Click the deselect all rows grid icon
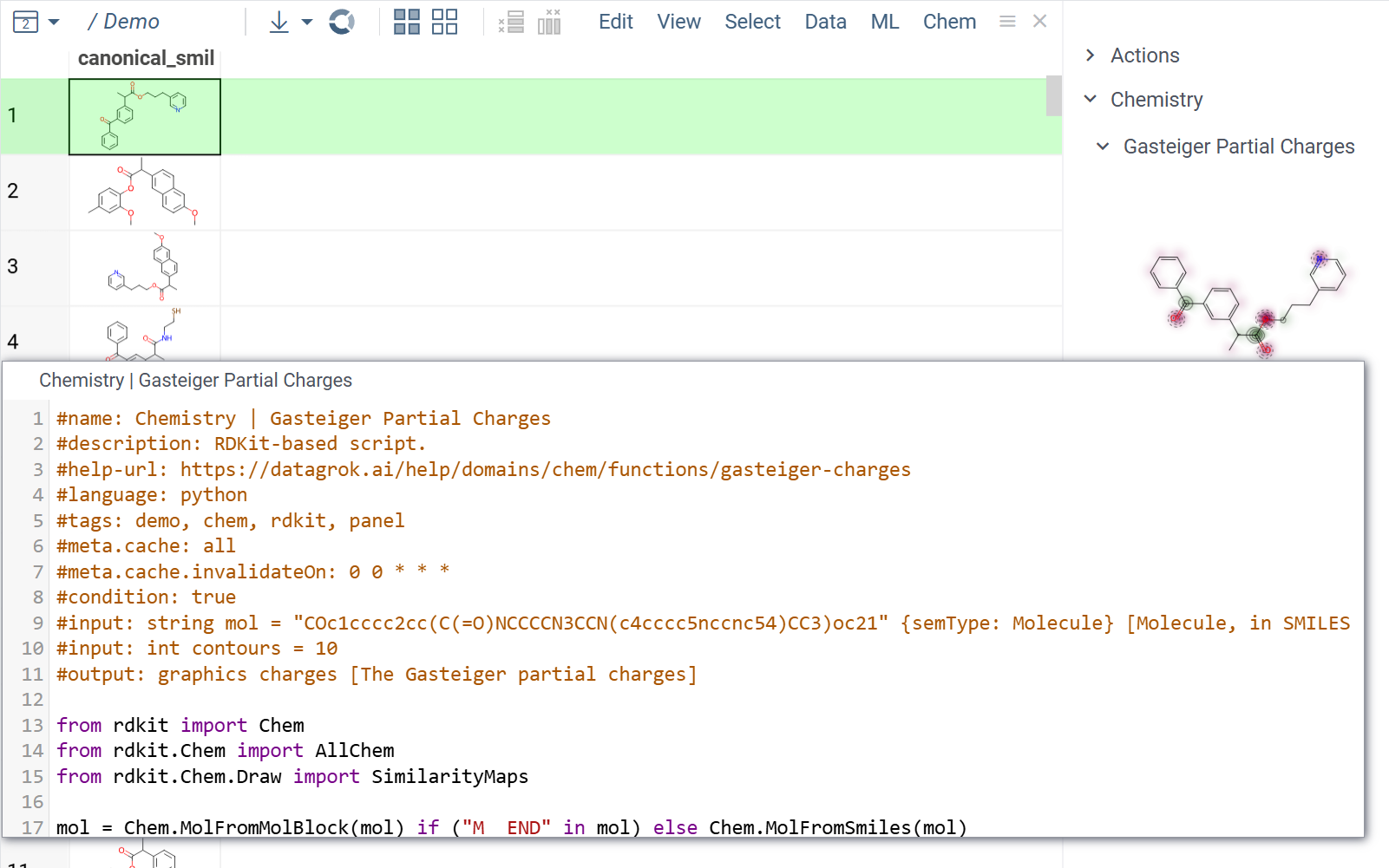The image size is (1389, 868). [444, 22]
